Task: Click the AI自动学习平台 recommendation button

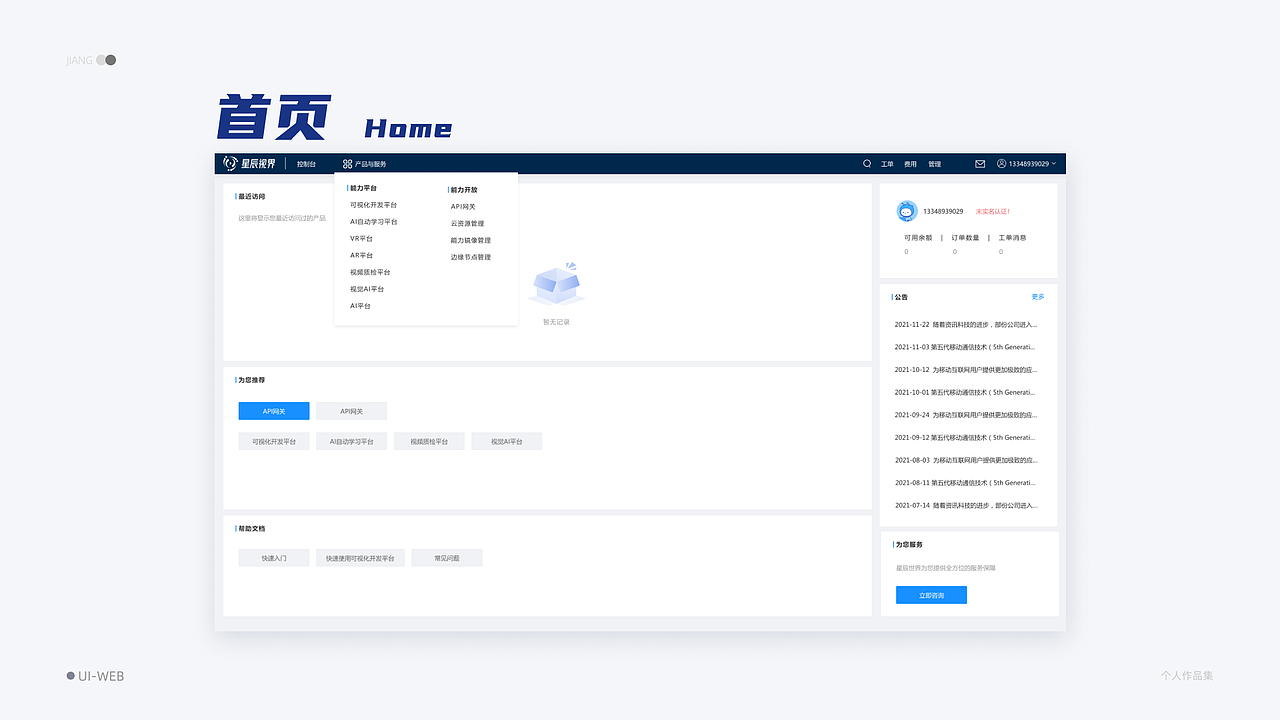Action: tap(351, 441)
